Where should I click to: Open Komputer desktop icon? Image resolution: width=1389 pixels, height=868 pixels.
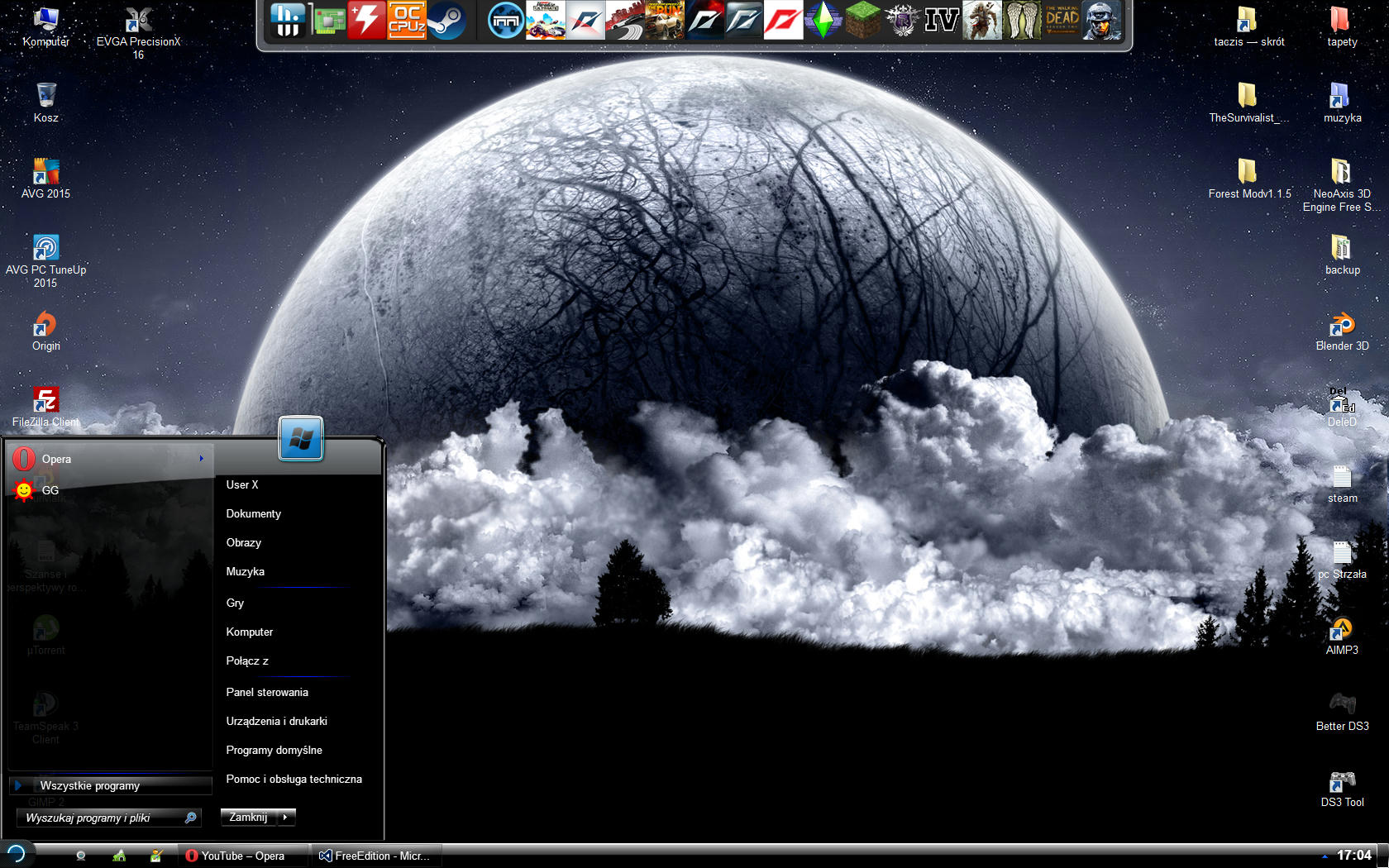pyautogui.click(x=45, y=26)
